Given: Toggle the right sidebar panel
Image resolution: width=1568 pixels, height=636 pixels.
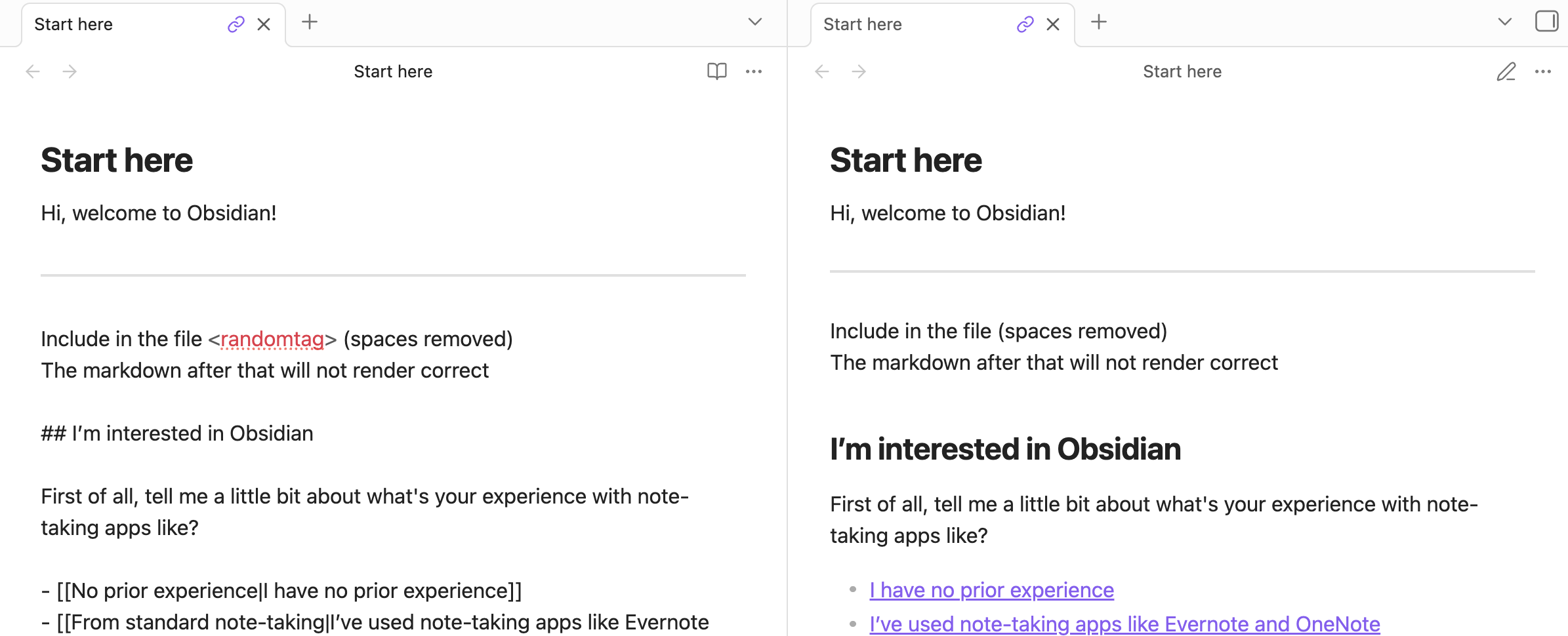Looking at the screenshot, I should 1546,22.
